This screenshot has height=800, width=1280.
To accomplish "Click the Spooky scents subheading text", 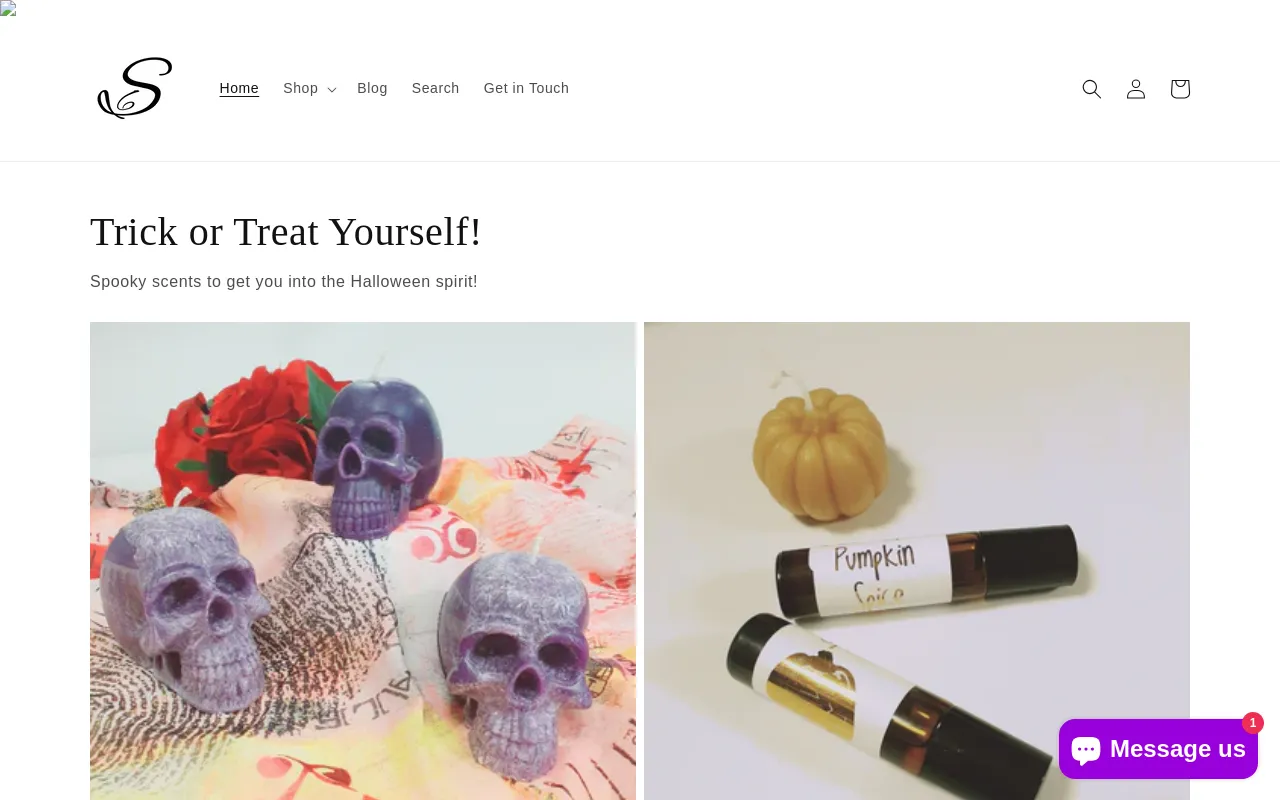I will pyautogui.click(x=284, y=282).
